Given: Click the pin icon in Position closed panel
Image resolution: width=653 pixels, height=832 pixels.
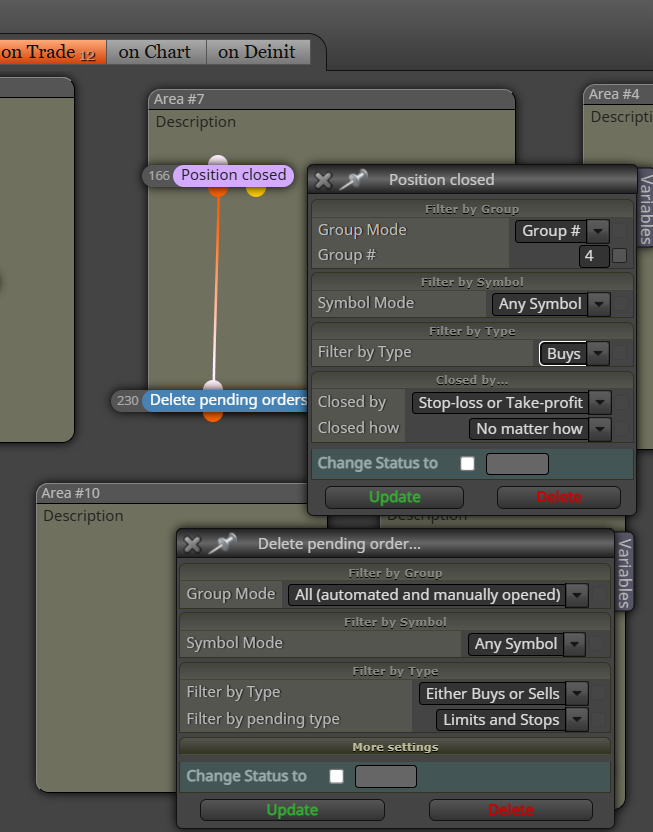Looking at the screenshot, I should click(353, 179).
